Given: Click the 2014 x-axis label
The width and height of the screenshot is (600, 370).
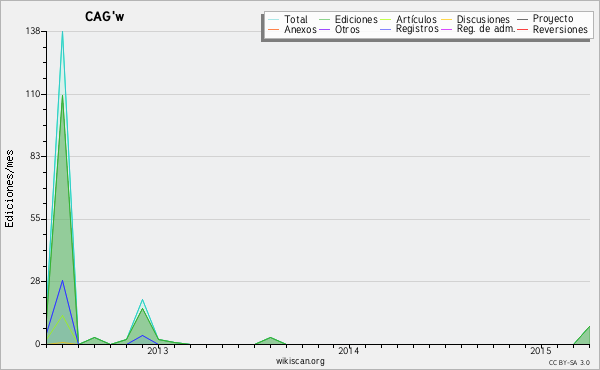Looking at the screenshot, I should (x=349, y=351).
